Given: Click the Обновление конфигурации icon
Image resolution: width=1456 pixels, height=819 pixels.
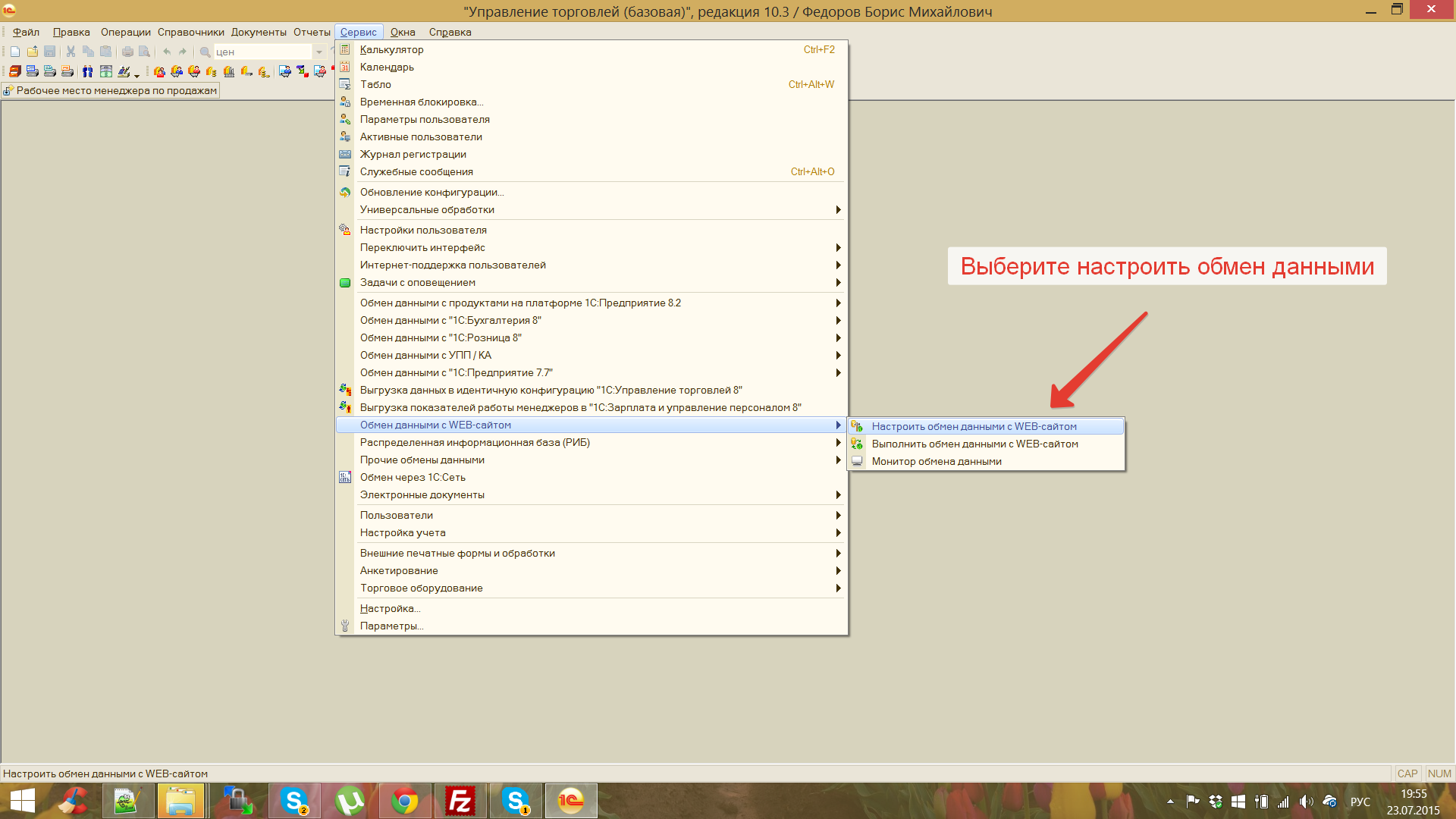Looking at the screenshot, I should tap(345, 192).
